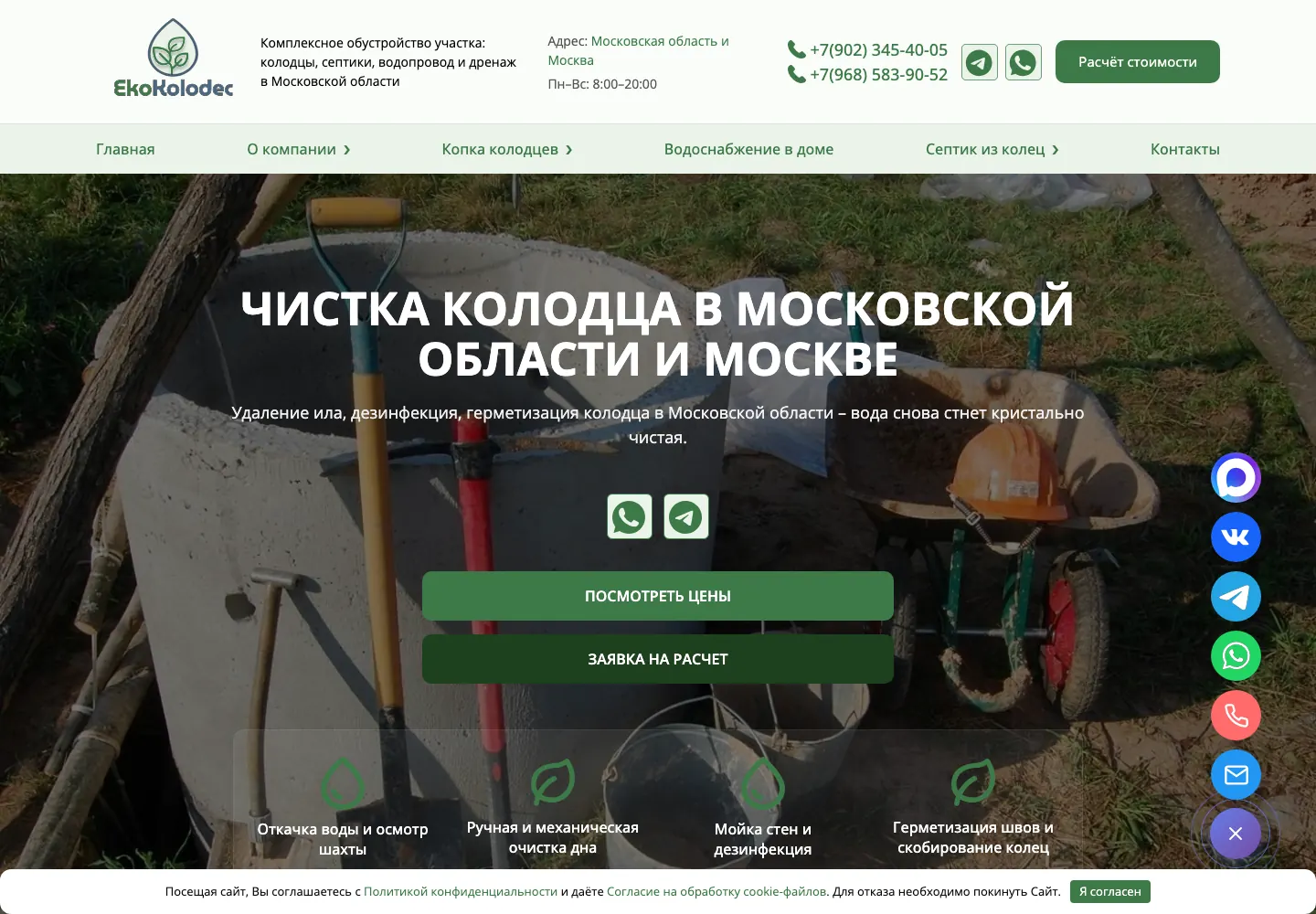Click the ЗАЯВКА НА РАСЧЕТ button
The width and height of the screenshot is (1316, 914).
tap(658, 659)
